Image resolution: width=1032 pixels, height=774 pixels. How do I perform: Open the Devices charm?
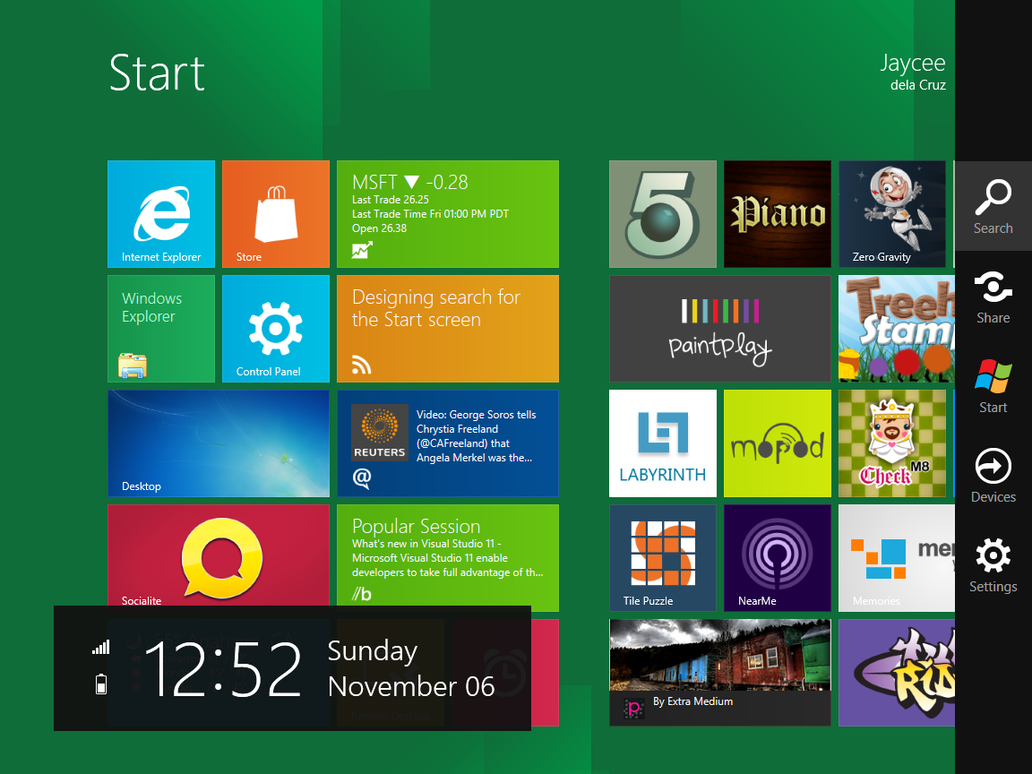[993, 475]
